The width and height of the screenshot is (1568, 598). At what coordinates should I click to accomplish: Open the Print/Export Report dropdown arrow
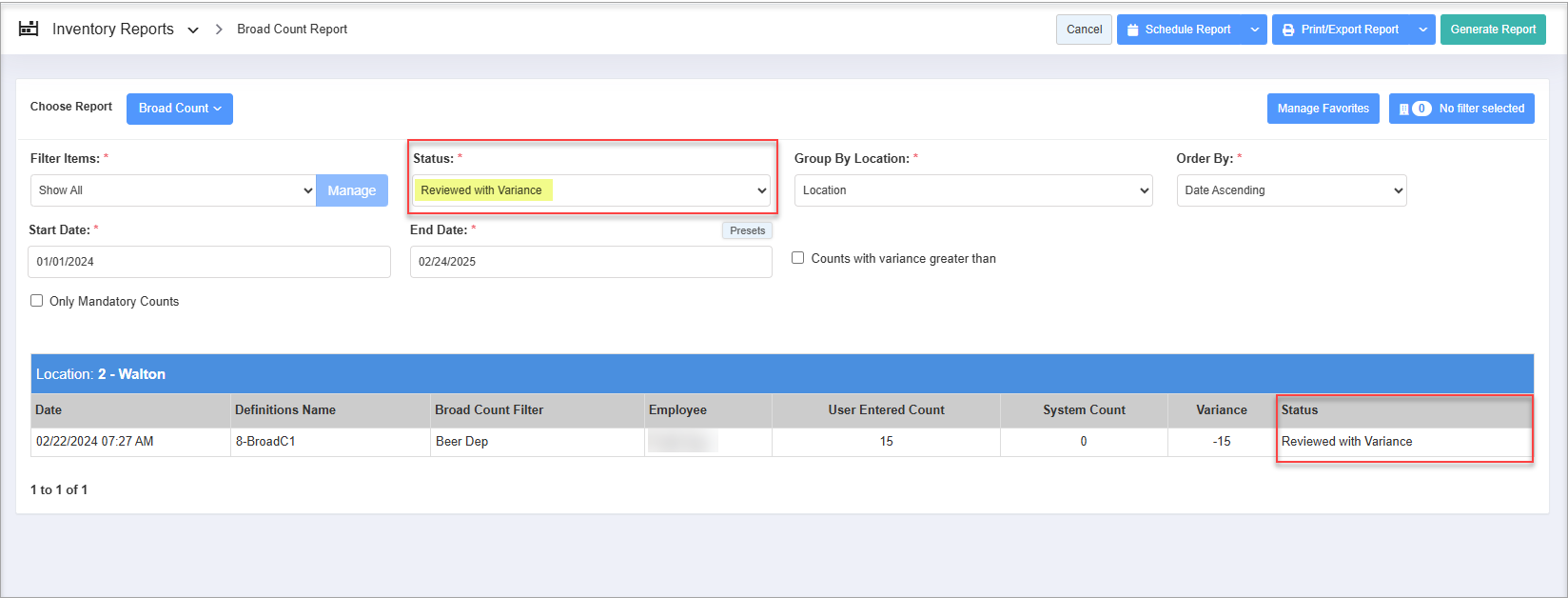click(x=1423, y=30)
